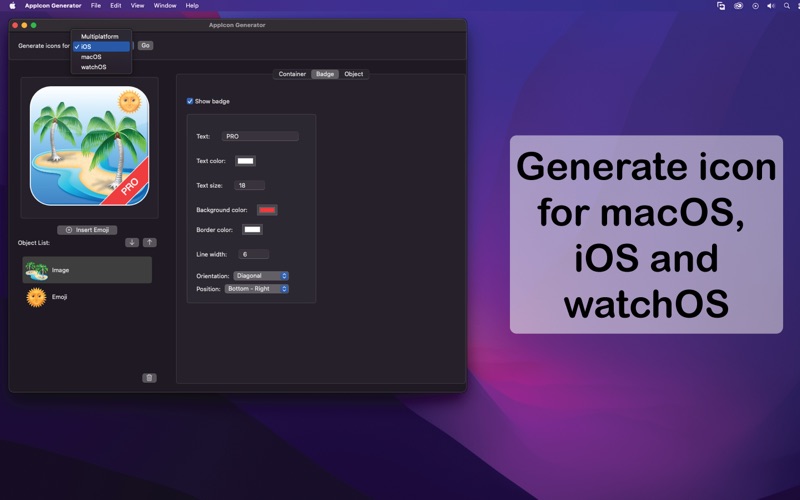Open the Text color swatch

(245, 161)
